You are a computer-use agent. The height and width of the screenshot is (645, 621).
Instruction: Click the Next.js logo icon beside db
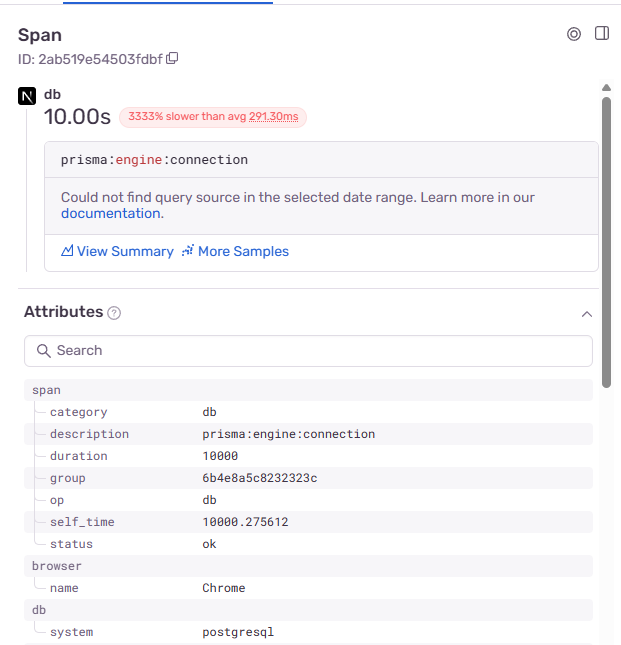(27, 96)
